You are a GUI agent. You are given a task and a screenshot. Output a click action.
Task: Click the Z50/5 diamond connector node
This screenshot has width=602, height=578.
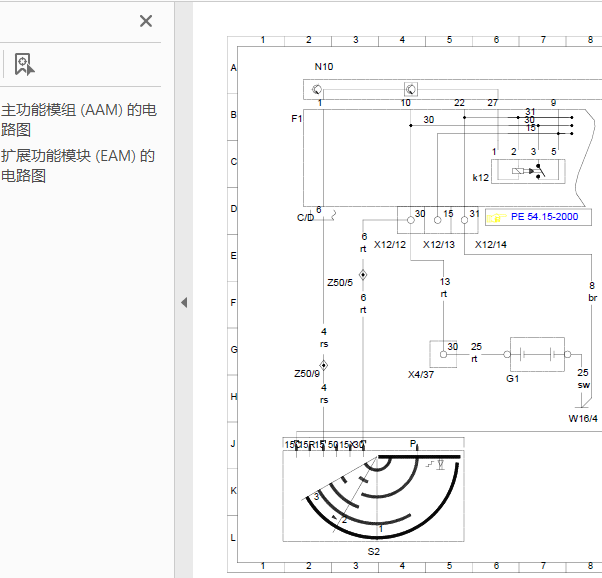tap(363, 274)
